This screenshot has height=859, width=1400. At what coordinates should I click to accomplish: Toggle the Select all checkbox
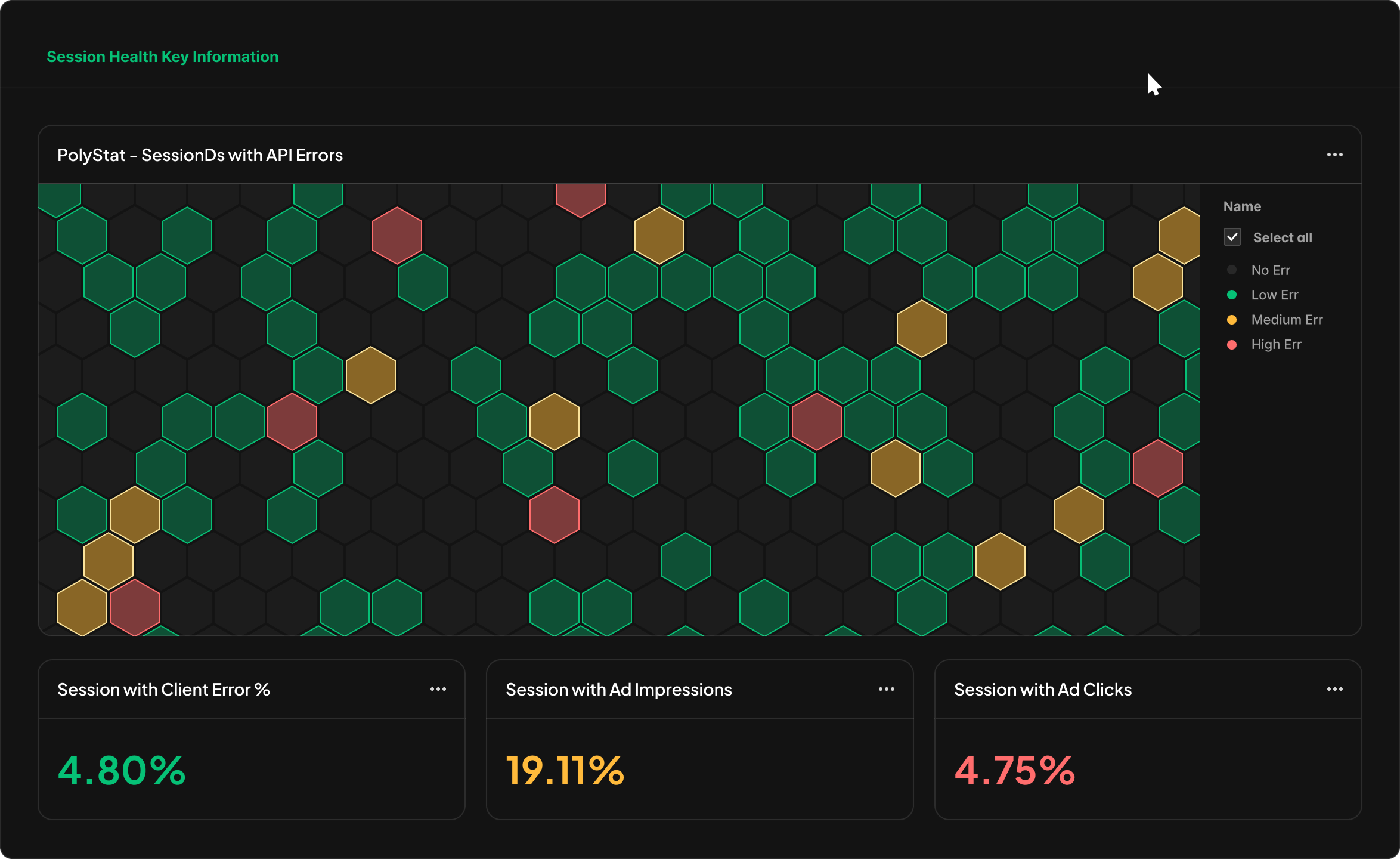(1232, 237)
